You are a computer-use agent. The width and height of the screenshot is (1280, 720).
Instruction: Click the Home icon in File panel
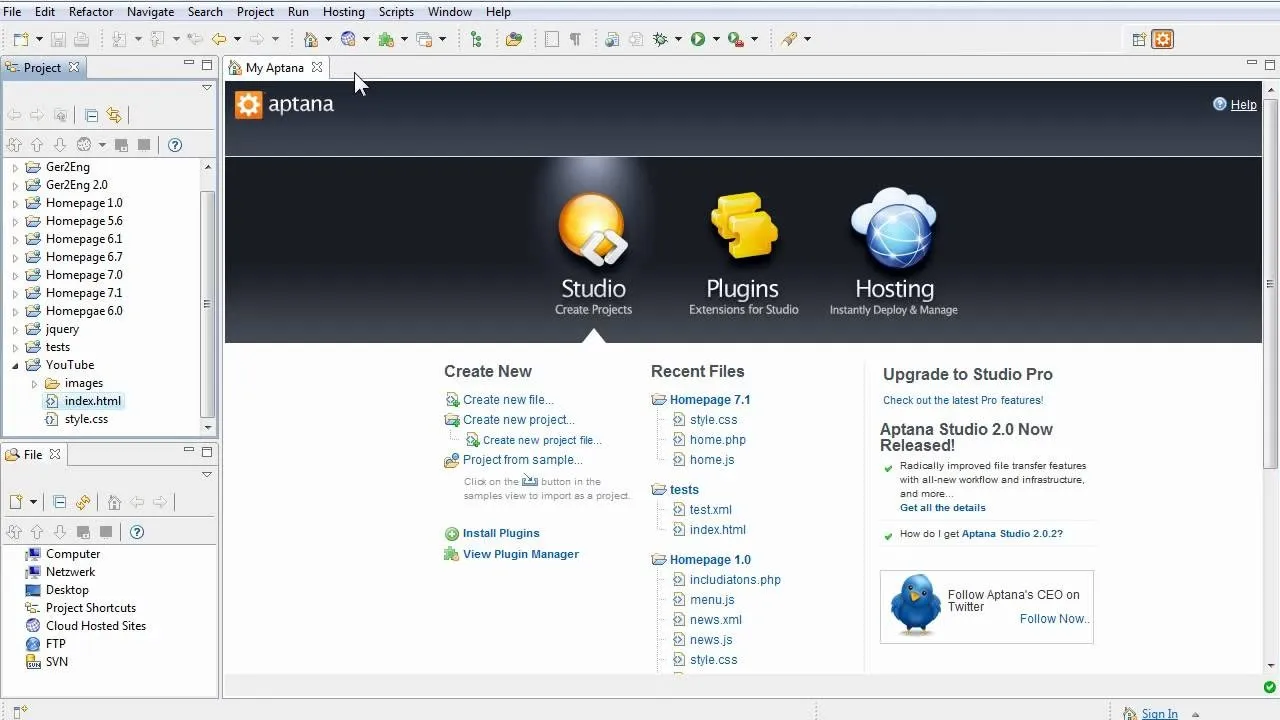click(114, 502)
